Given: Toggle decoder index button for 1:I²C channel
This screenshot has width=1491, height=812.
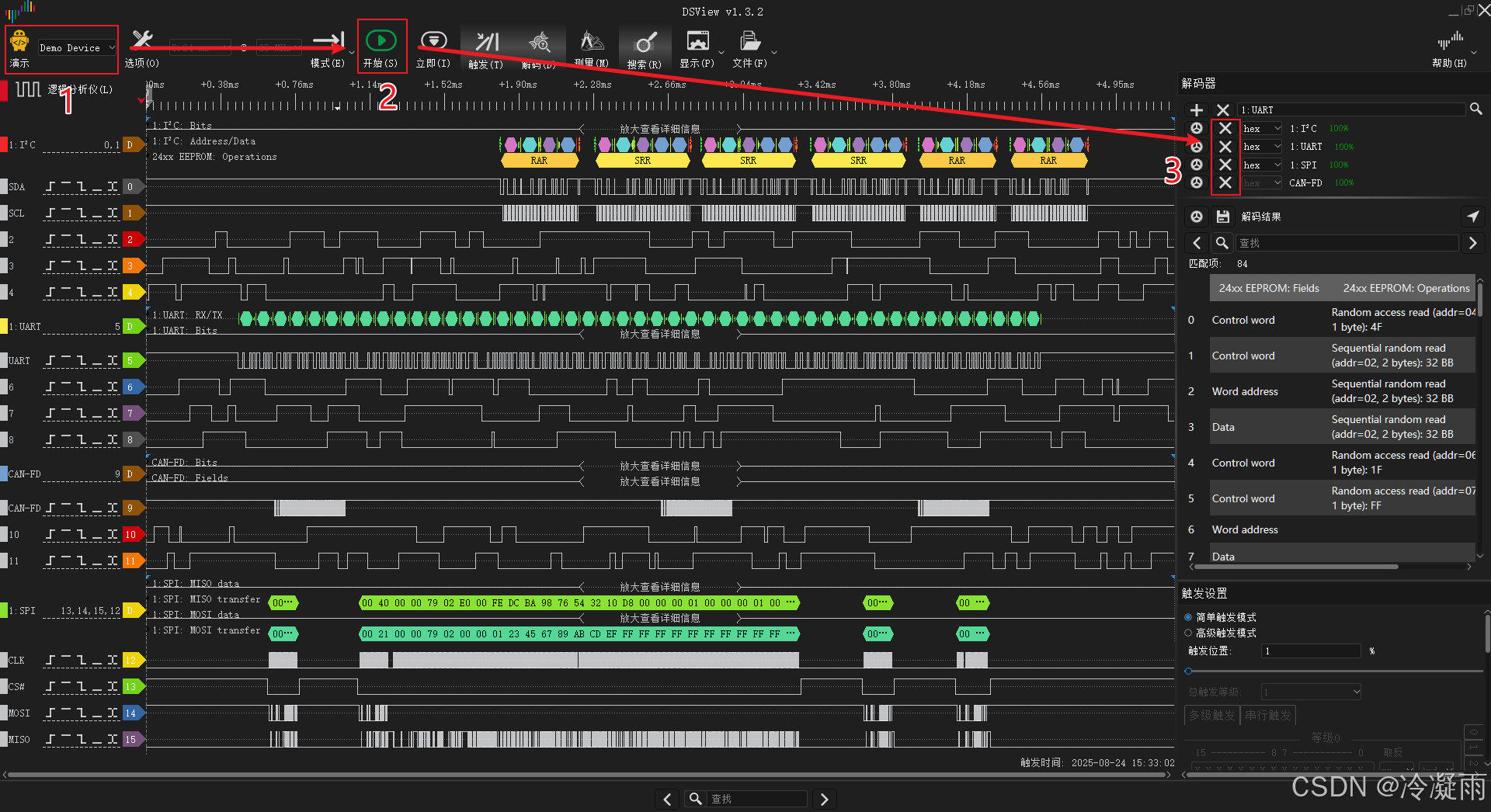Looking at the screenshot, I should tap(132, 144).
